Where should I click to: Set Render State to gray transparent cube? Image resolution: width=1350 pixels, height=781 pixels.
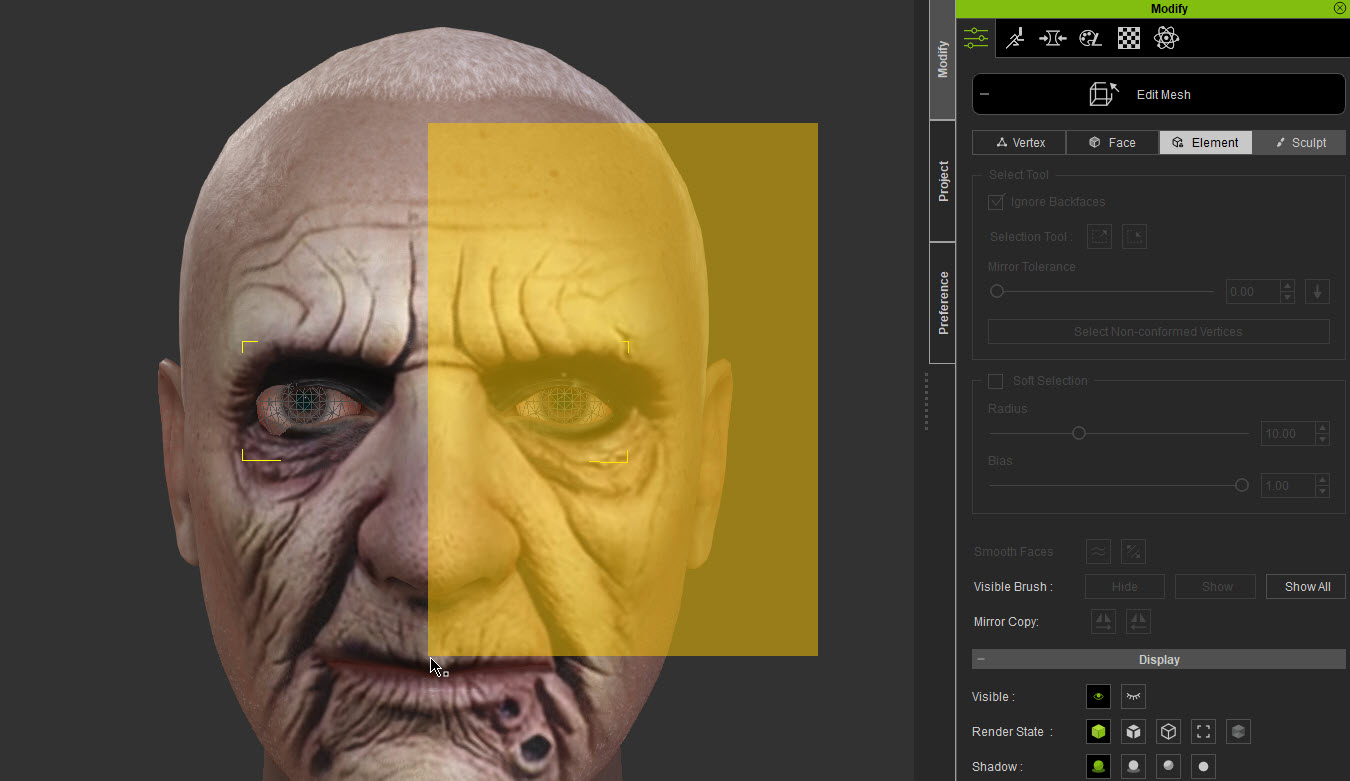point(1238,731)
